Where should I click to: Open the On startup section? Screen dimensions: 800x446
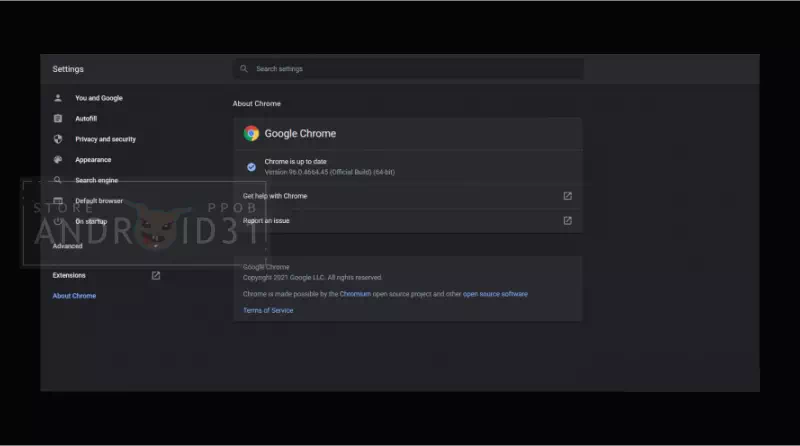click(91, 221)
